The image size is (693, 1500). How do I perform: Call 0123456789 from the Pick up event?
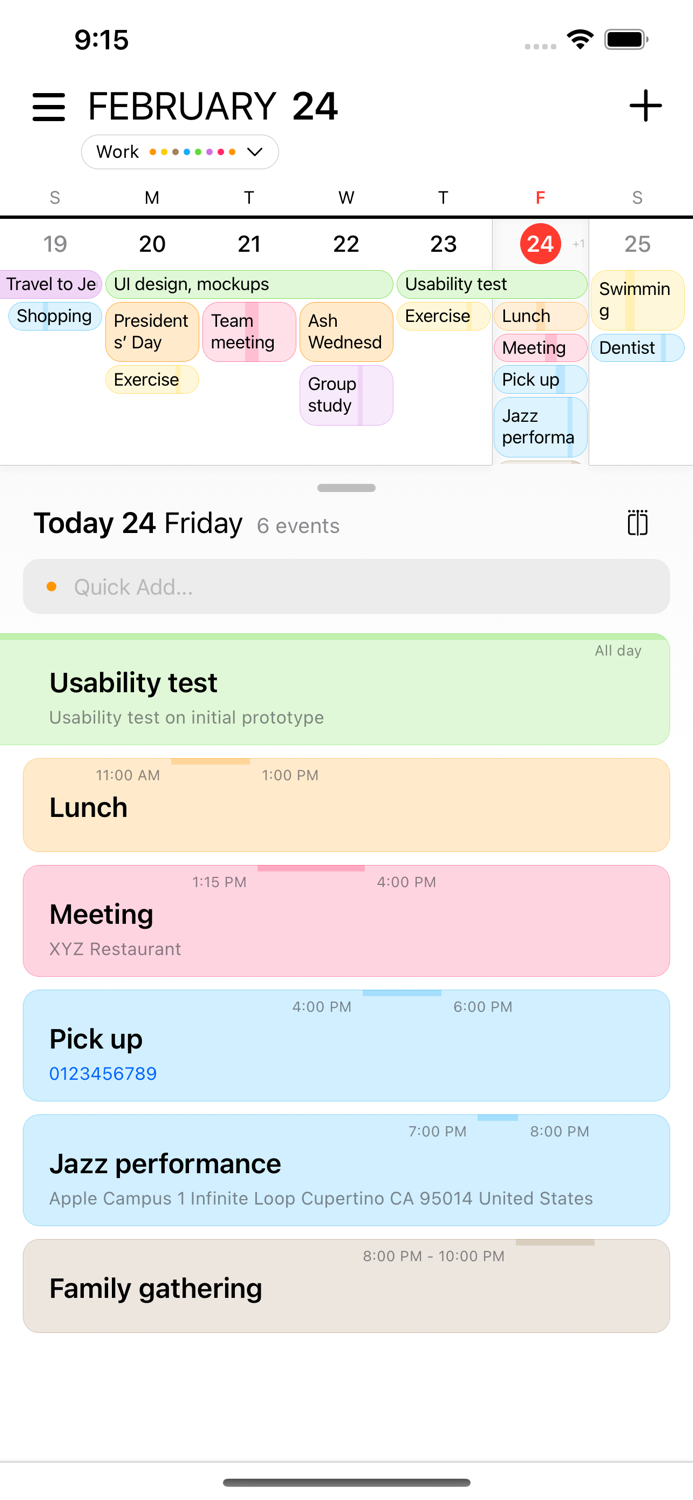(x=103, y=1073)
